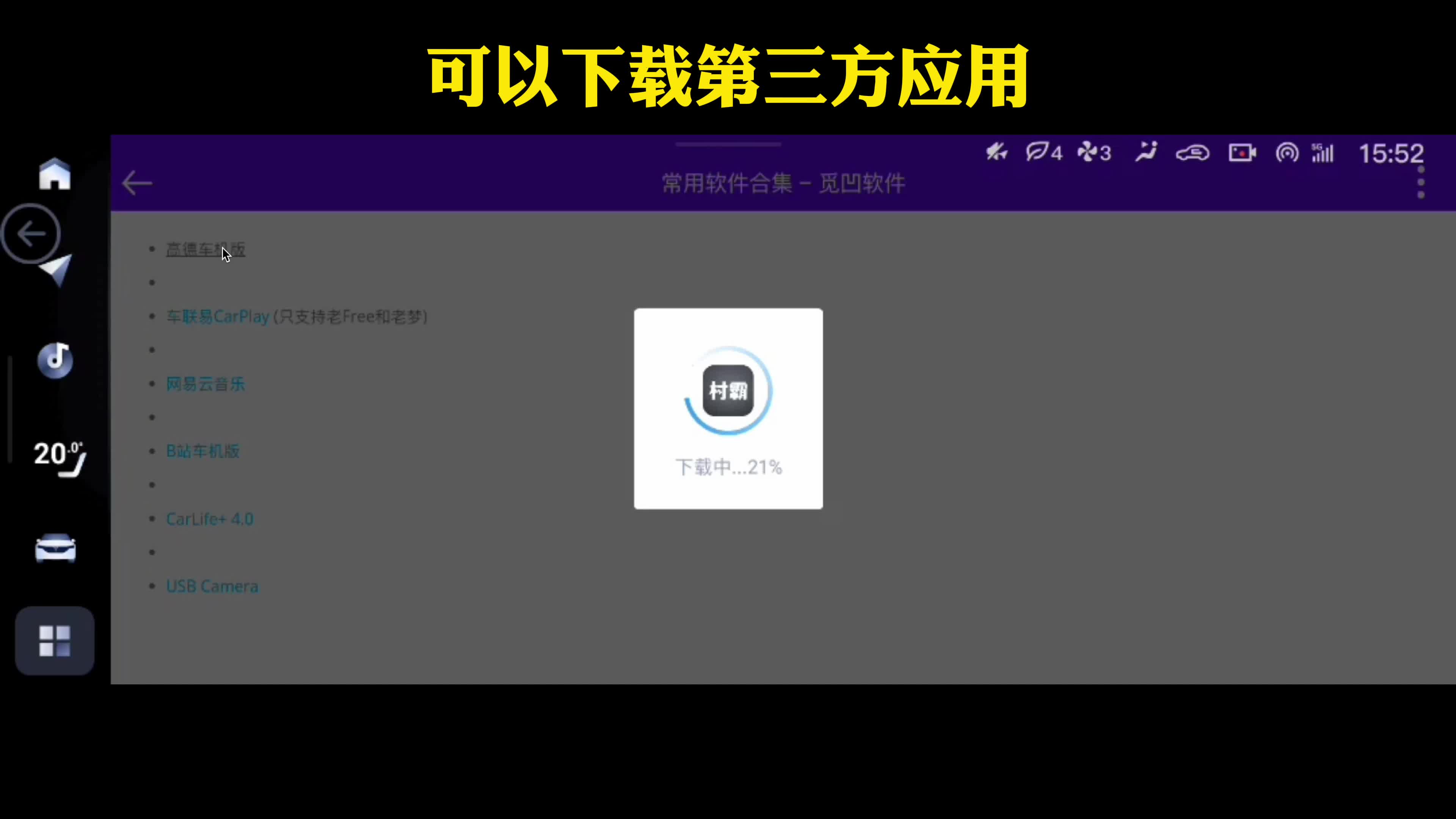Tap the circled back arrow in sidebar
Image resolution: width=1456 pixels, height=819 pixels.
tap(31, 234)
